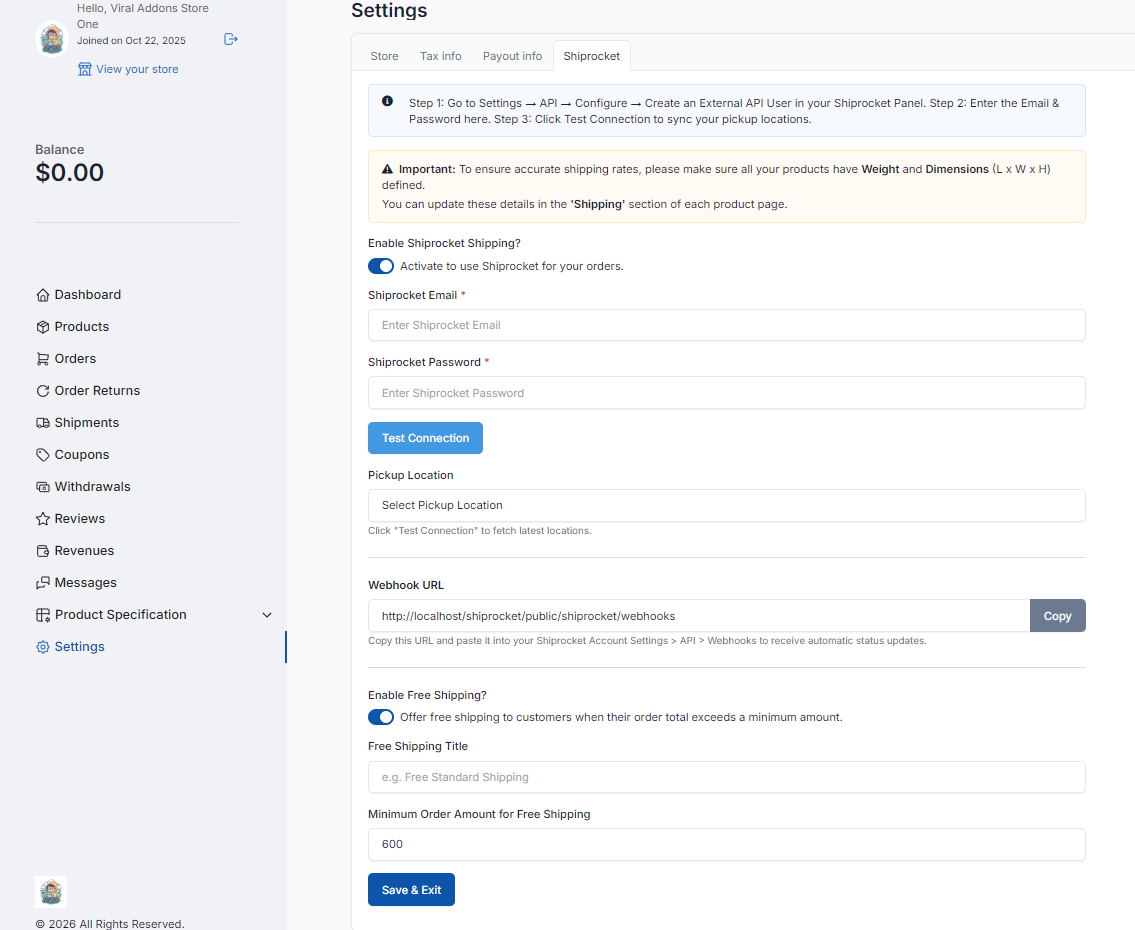
Task: Click the warning triangle icon beside Important
Action: pyautogui.click(x=387, y=169)
